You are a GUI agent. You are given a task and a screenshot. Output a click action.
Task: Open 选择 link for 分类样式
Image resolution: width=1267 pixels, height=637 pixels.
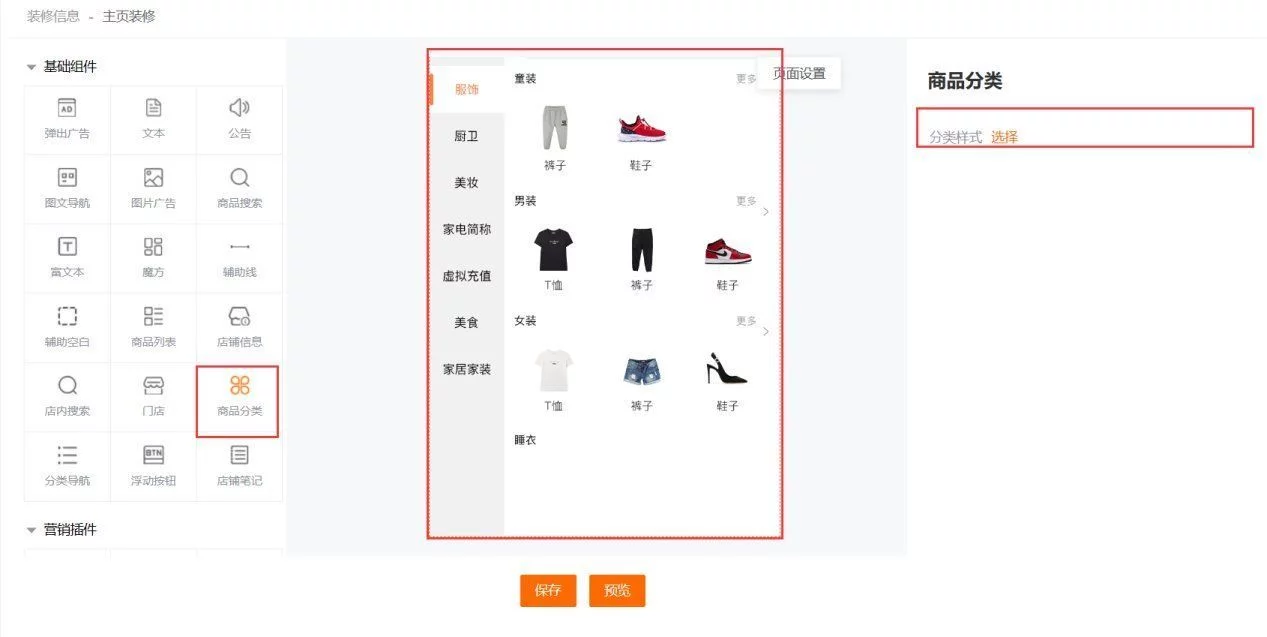click(x=1004, y=137)
